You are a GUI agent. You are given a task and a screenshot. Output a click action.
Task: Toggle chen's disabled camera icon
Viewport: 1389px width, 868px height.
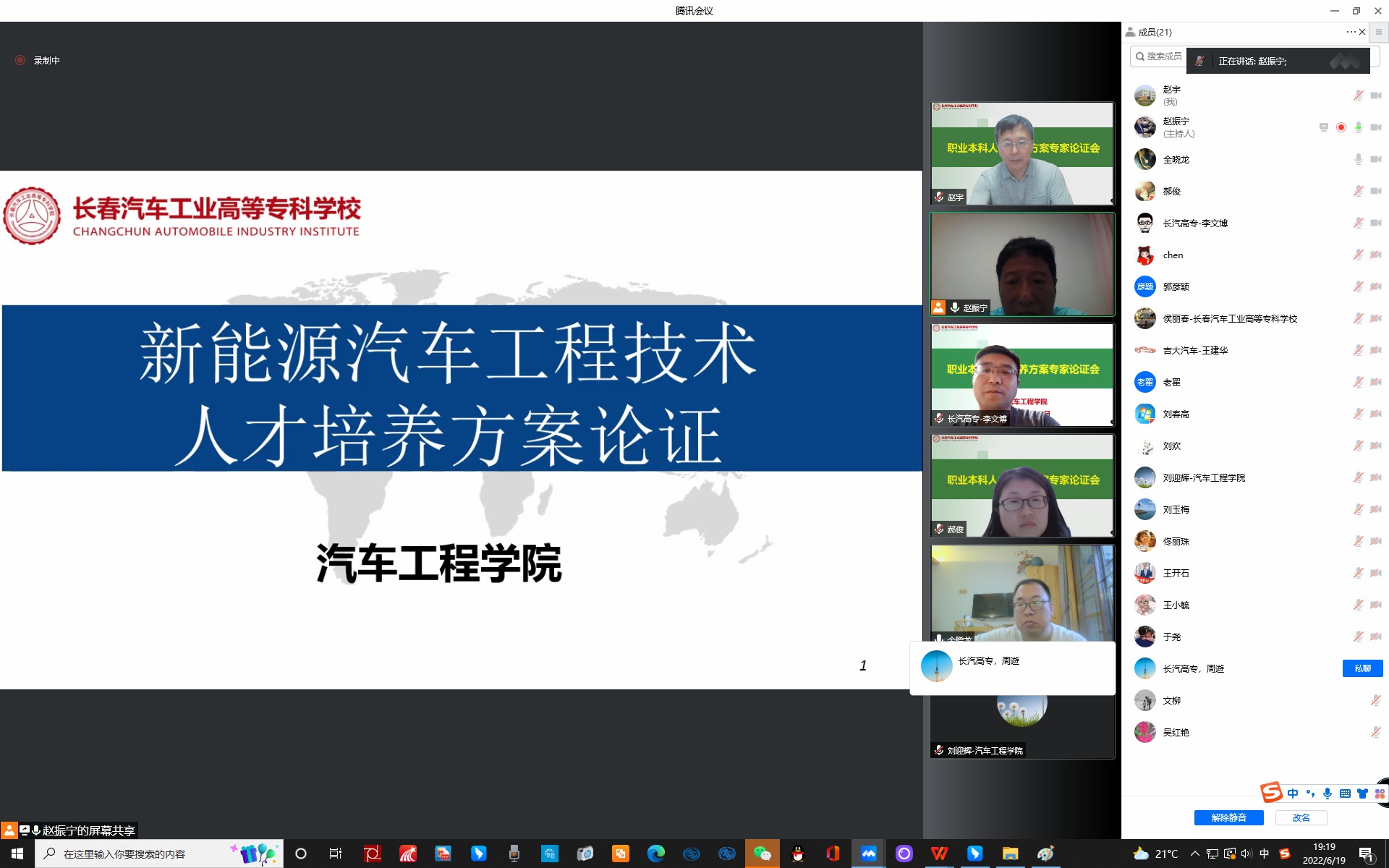pos(1375,255)
